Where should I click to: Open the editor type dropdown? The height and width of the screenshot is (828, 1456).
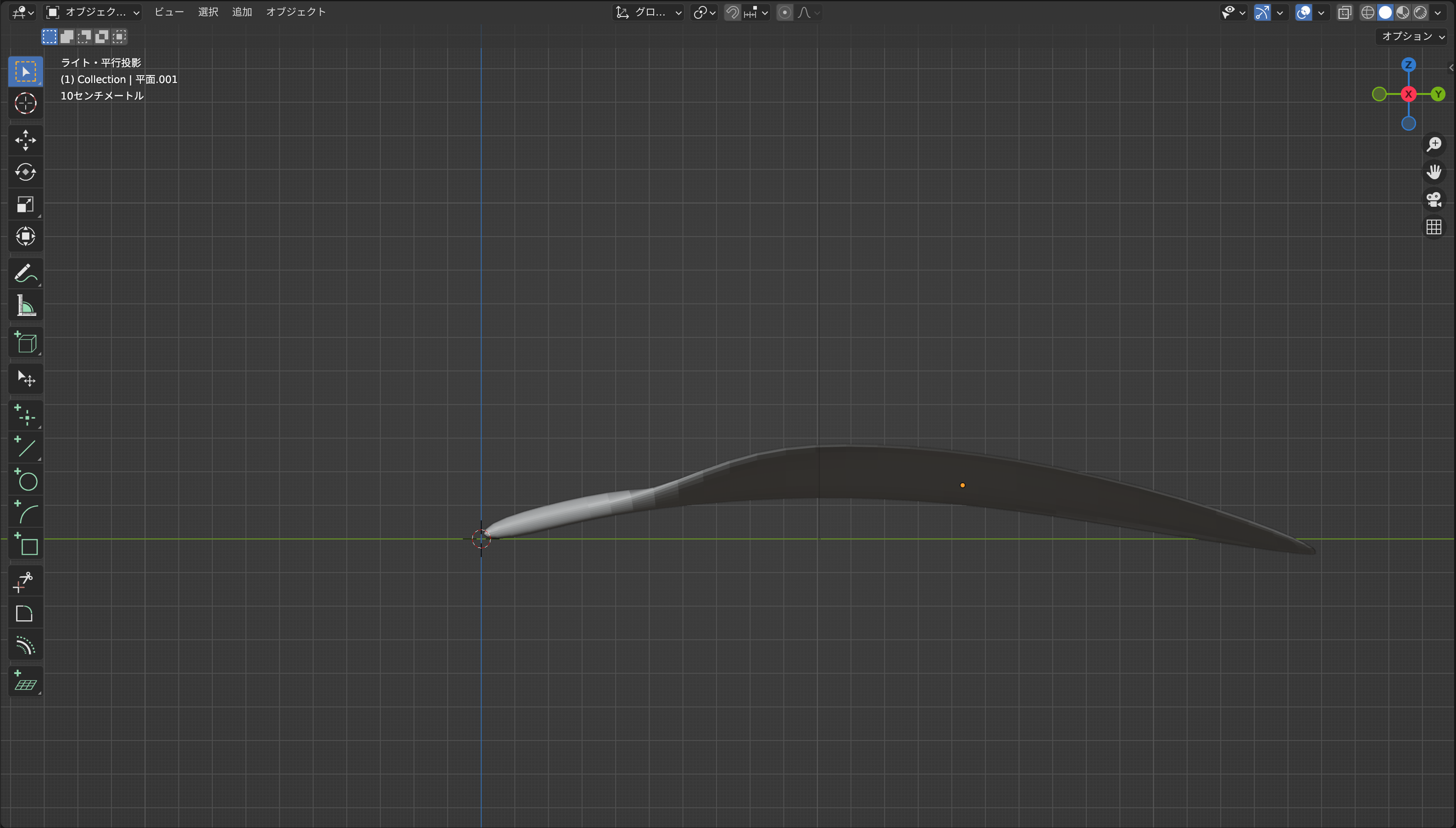pyautogui.click(x=23, y=12)
